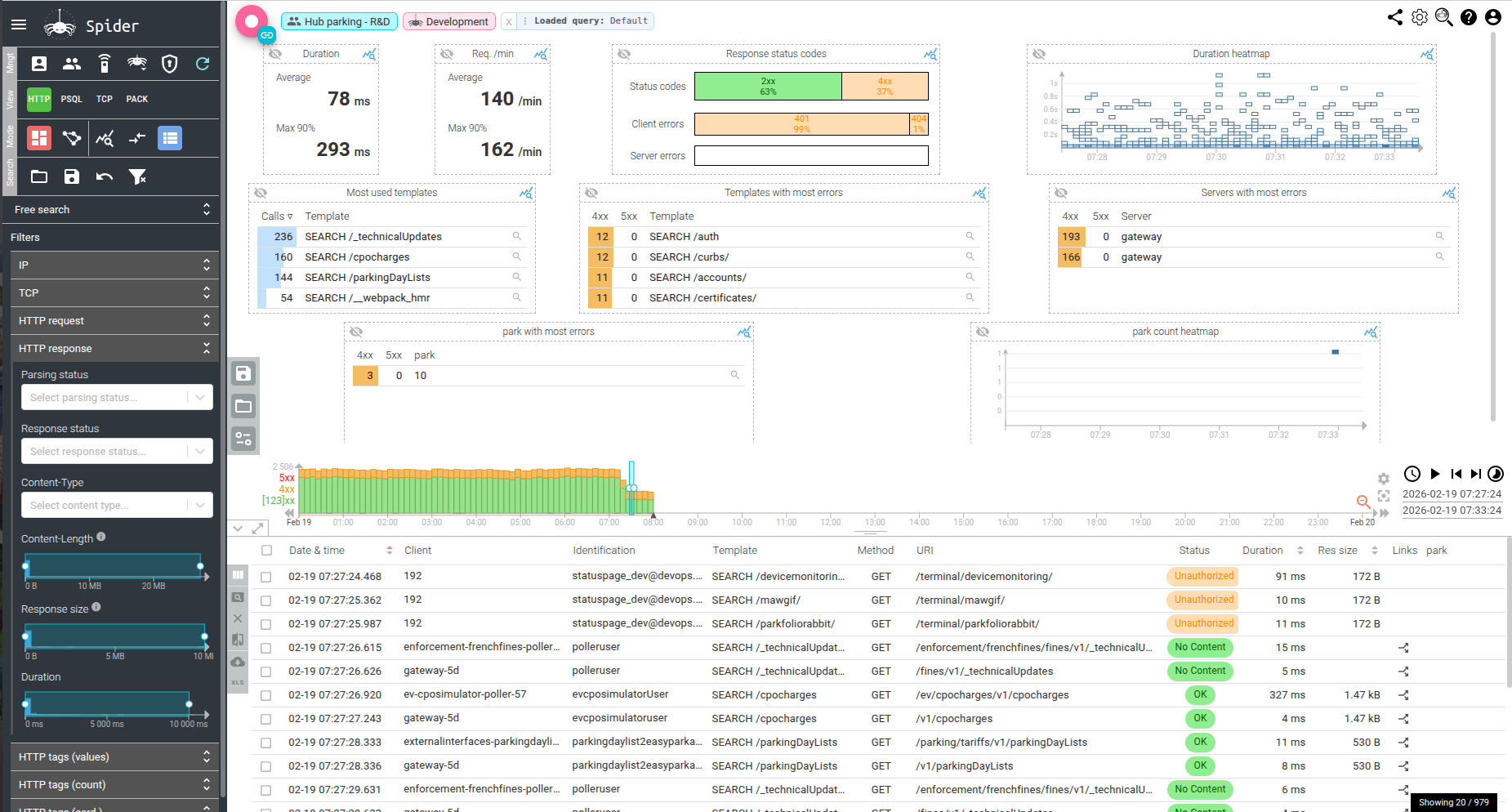Switch to the TCP view tab

(x=105, y=99)
